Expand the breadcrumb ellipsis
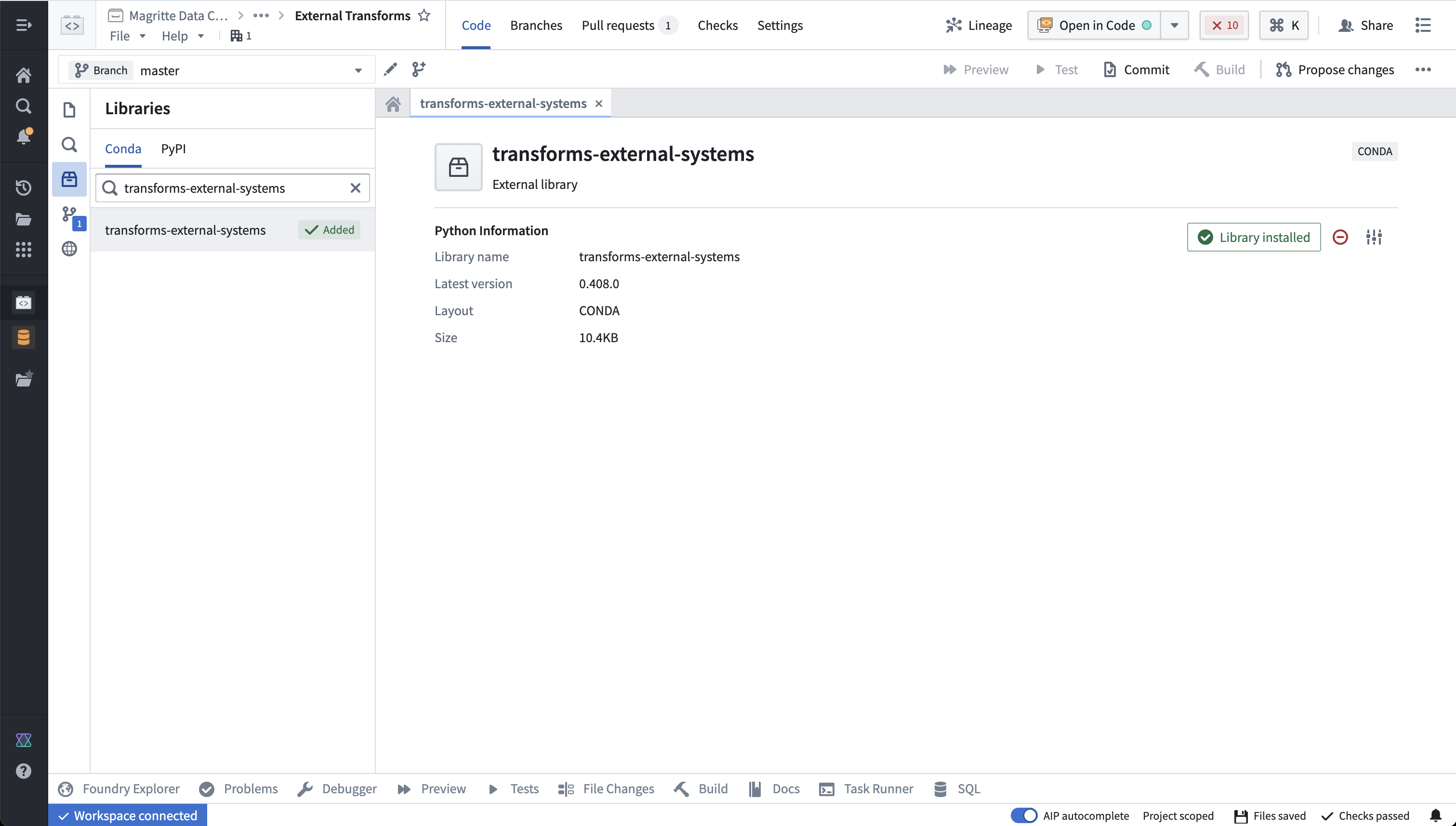The image size is (1456, 826). [x=261, y=15]
